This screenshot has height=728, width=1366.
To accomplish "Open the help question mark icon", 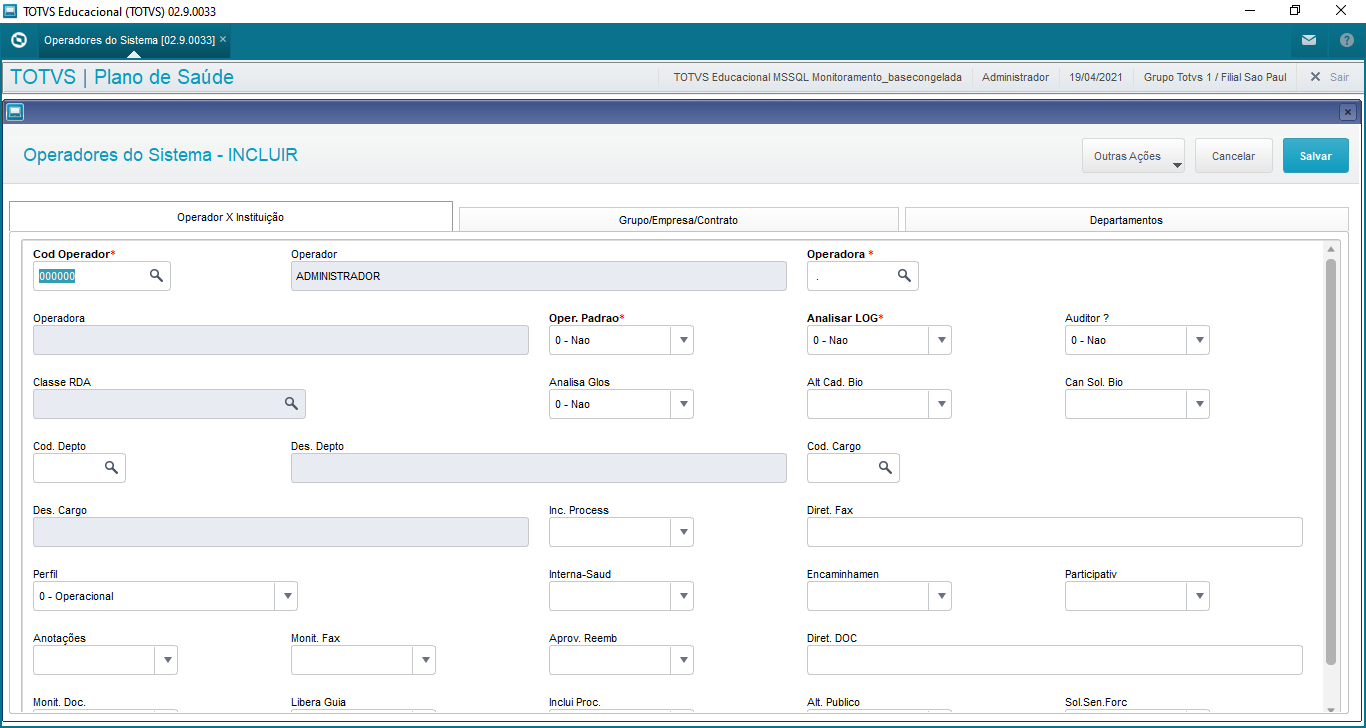I will pos(1347,40).
